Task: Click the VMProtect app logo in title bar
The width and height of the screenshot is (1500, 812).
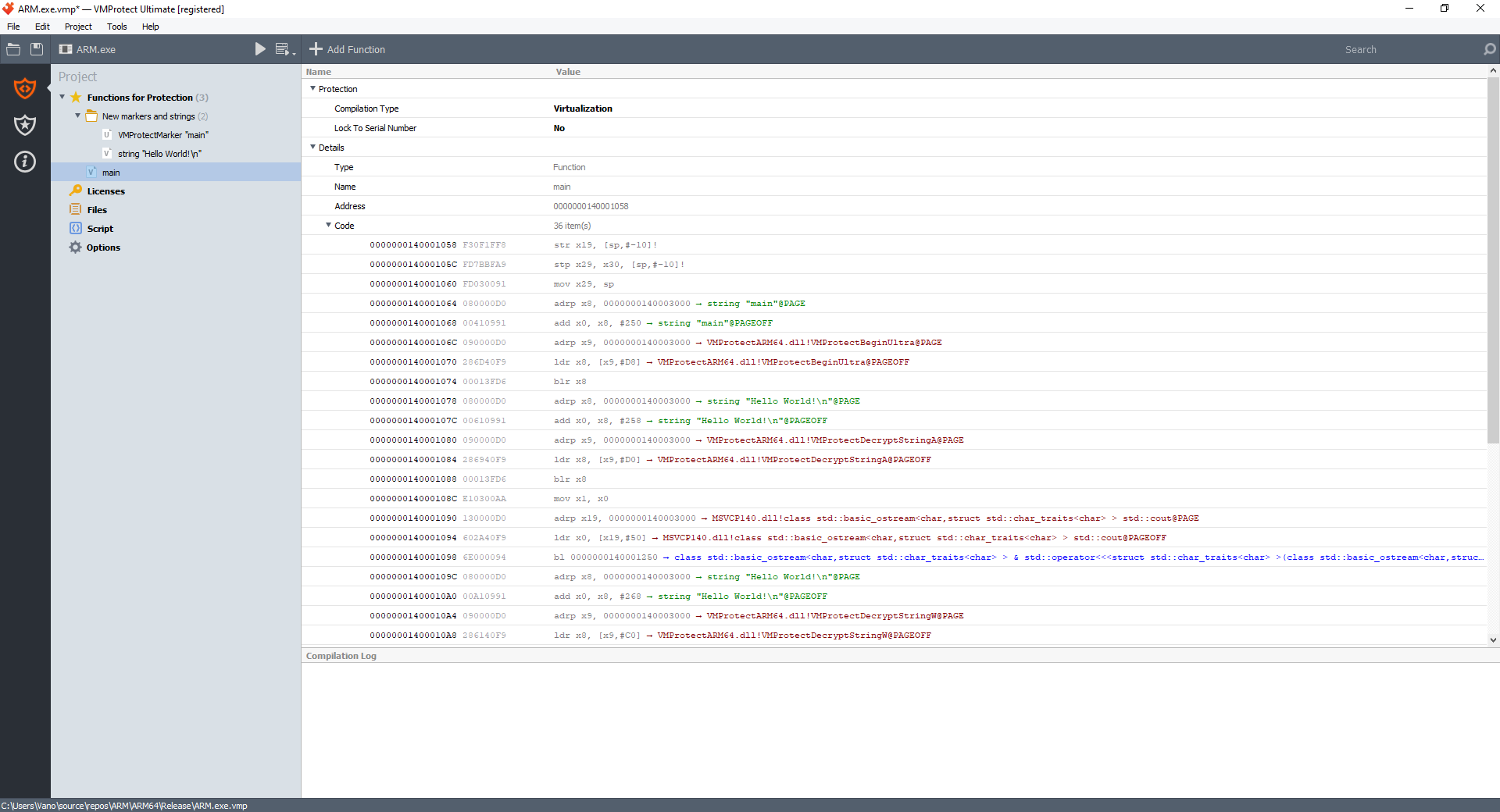Action: coord(9,9)
